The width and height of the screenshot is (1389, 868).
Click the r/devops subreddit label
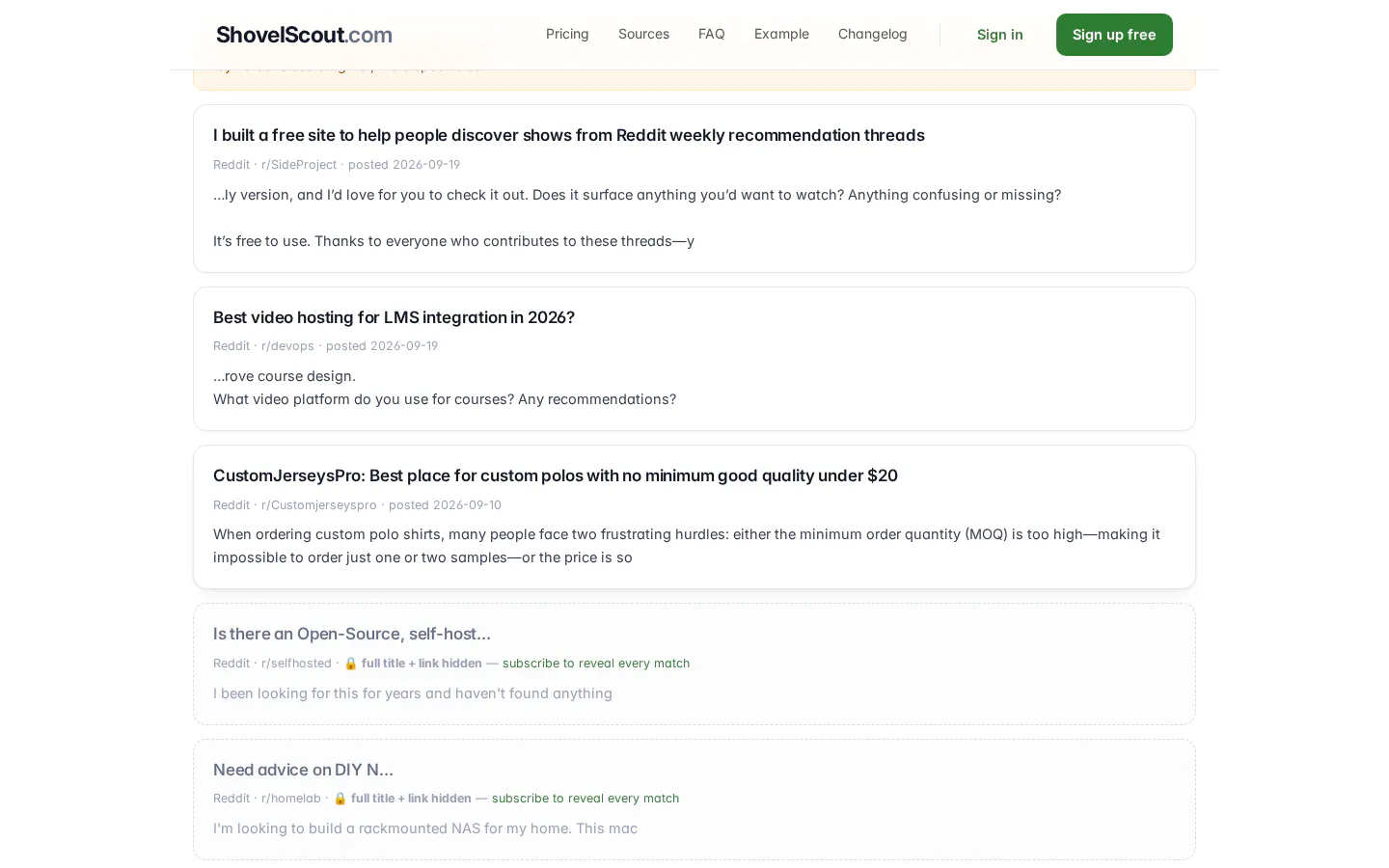(287, 346)
